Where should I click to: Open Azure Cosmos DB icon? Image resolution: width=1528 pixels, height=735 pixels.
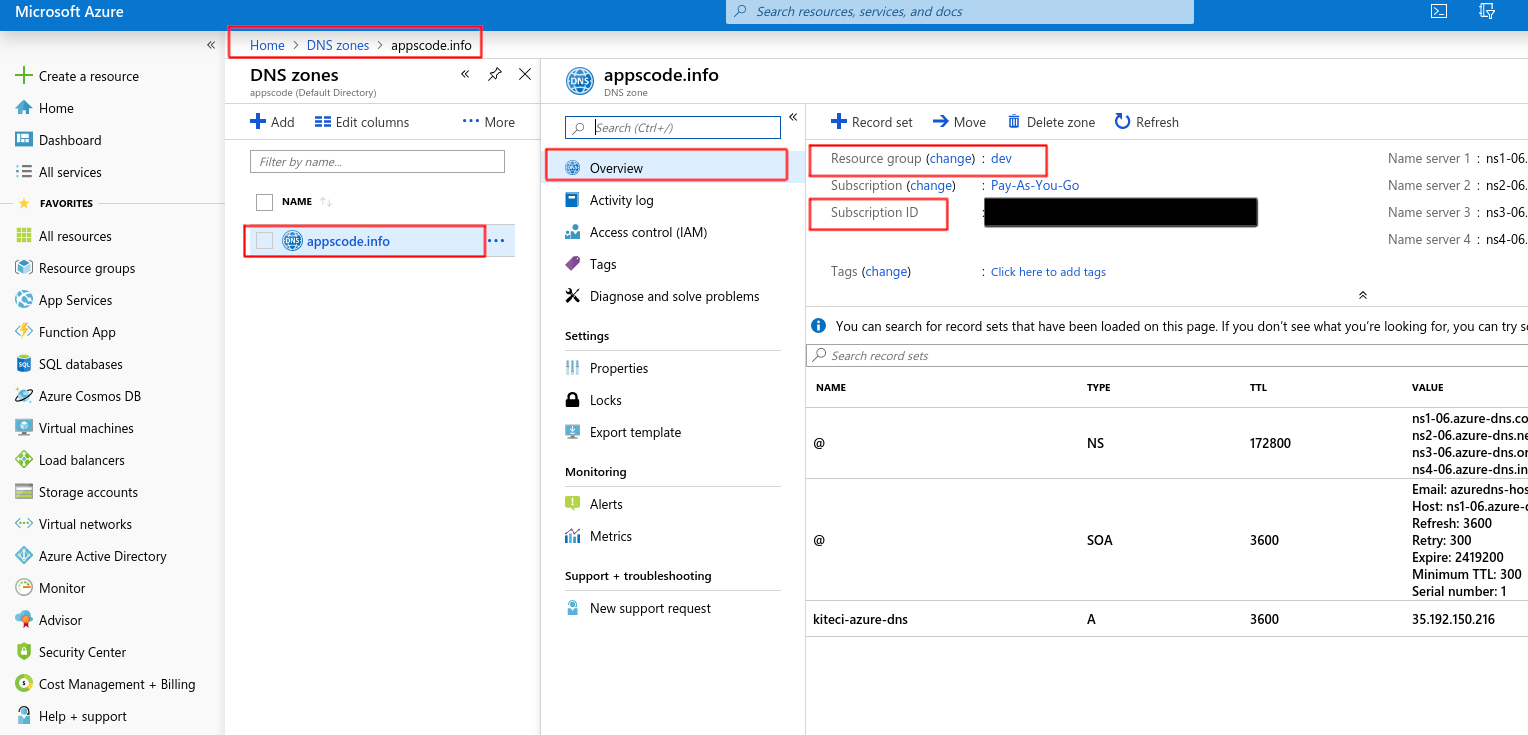coord(24,396)
